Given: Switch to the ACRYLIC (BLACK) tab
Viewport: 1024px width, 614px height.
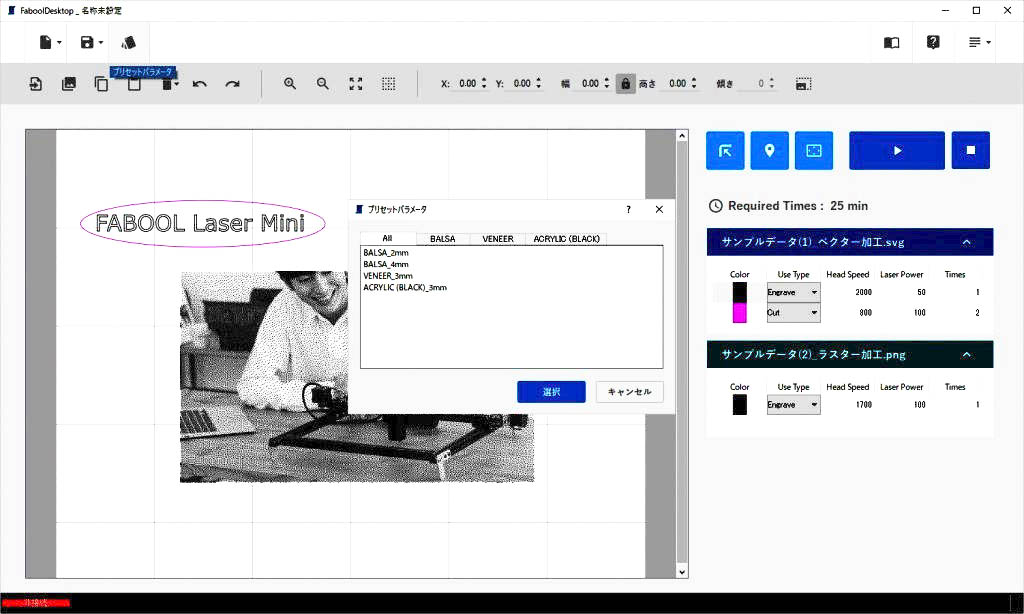Looking at the screenshot, I should (566, 239).
